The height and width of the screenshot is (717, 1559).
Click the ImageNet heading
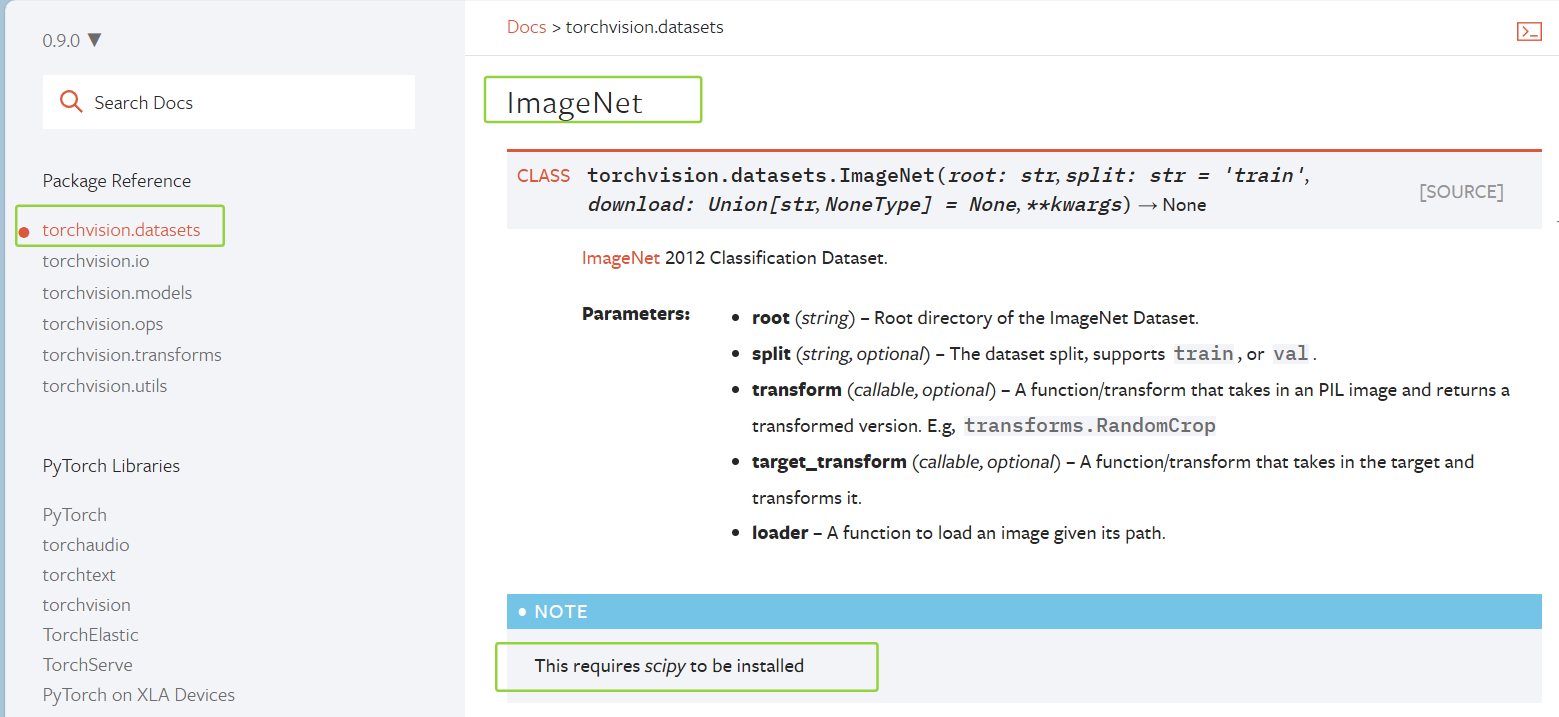pyautogui.click(x=574, y=102)
